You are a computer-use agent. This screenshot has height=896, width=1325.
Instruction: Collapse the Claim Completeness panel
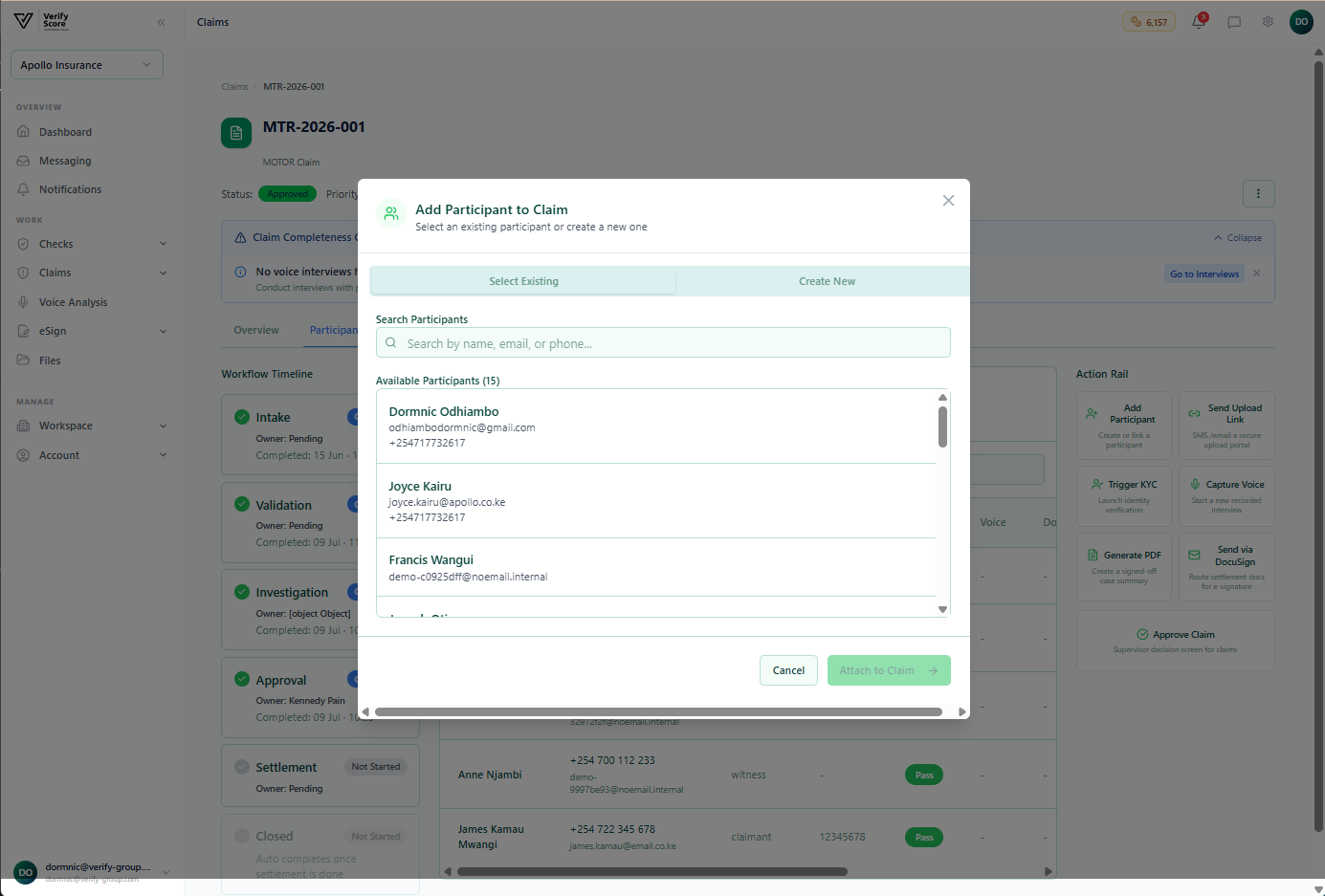(x=1238, y=237)
